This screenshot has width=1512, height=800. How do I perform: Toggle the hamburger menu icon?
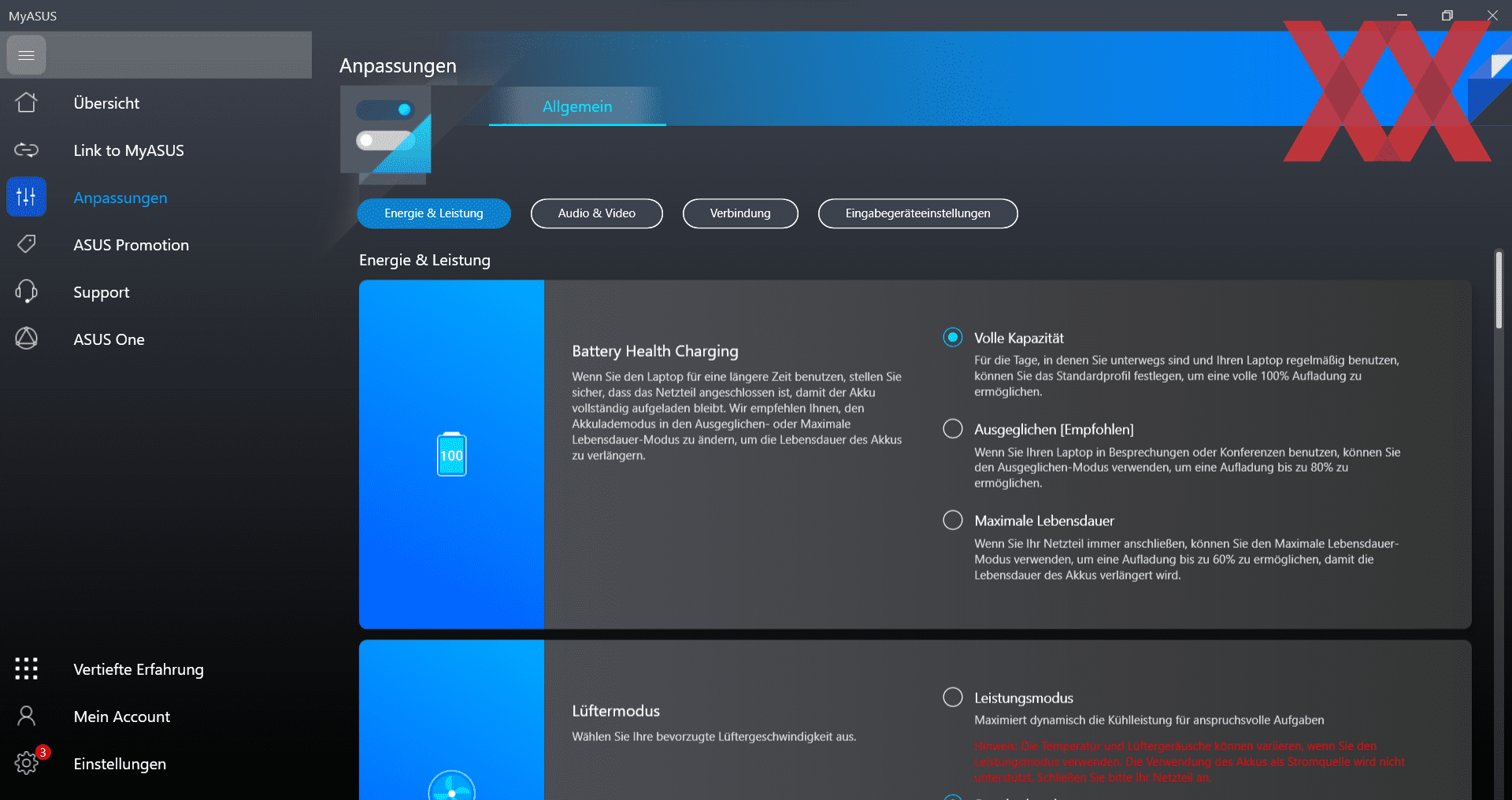26,55
